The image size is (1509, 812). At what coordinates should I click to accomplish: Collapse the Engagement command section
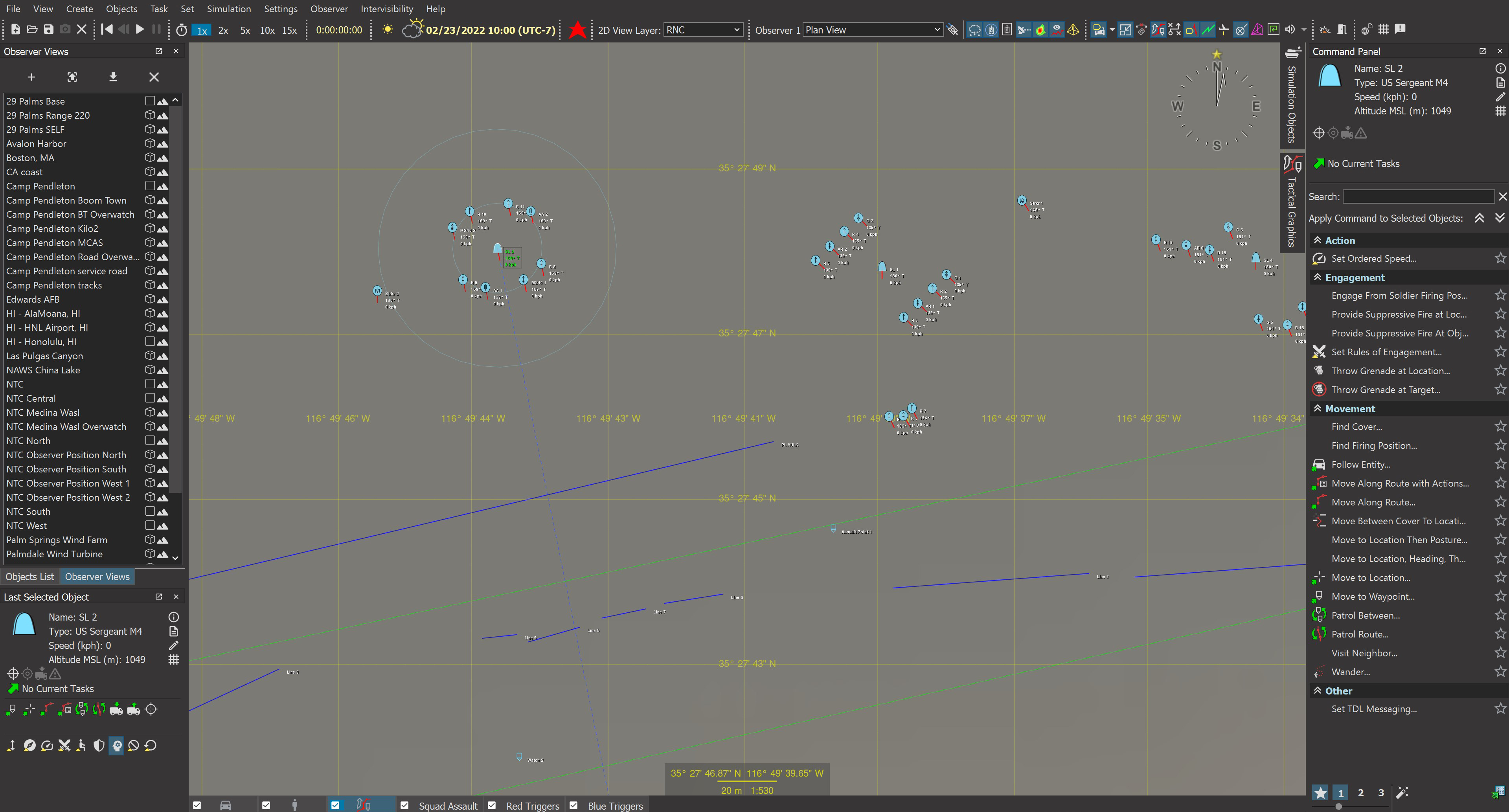point(1318,277)
